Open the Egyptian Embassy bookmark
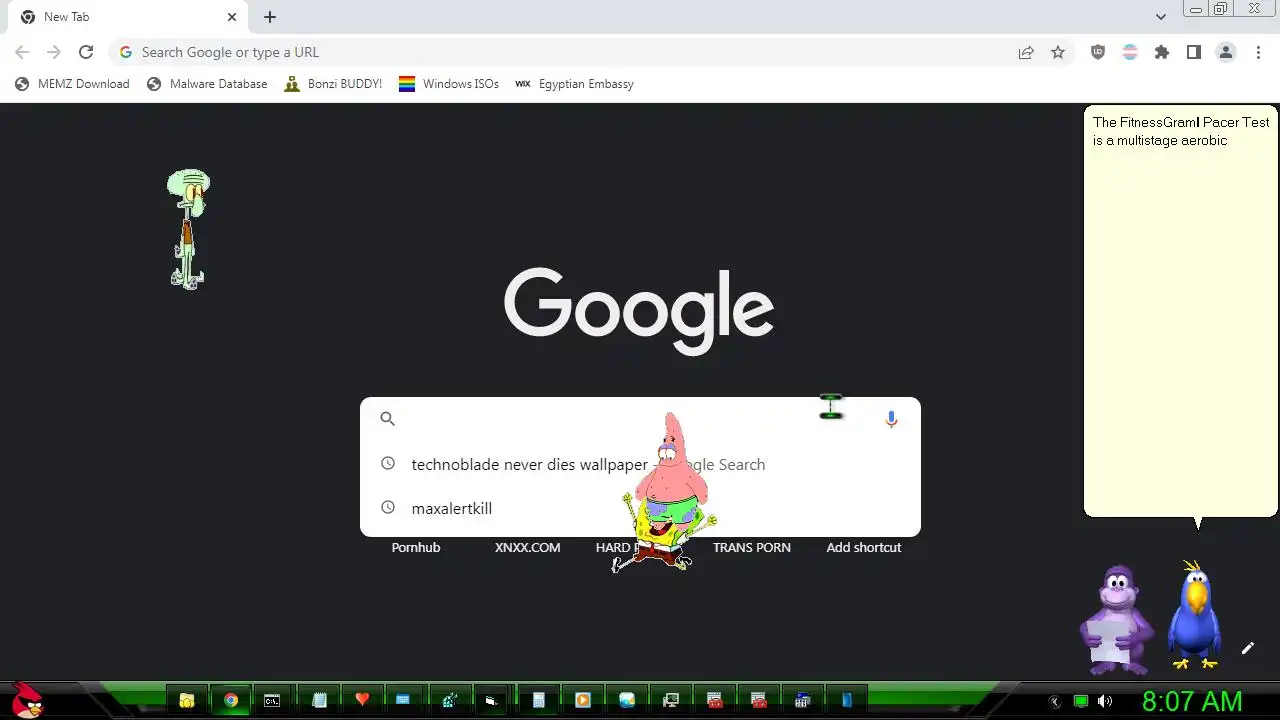 pyautogui.click(x=574, y=84)
